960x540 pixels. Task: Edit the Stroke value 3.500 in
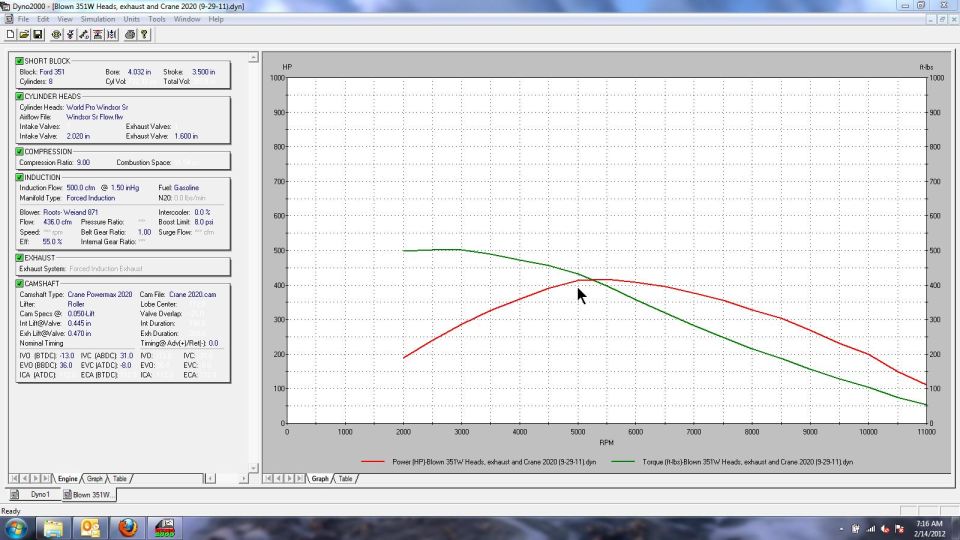pos(203,72)
